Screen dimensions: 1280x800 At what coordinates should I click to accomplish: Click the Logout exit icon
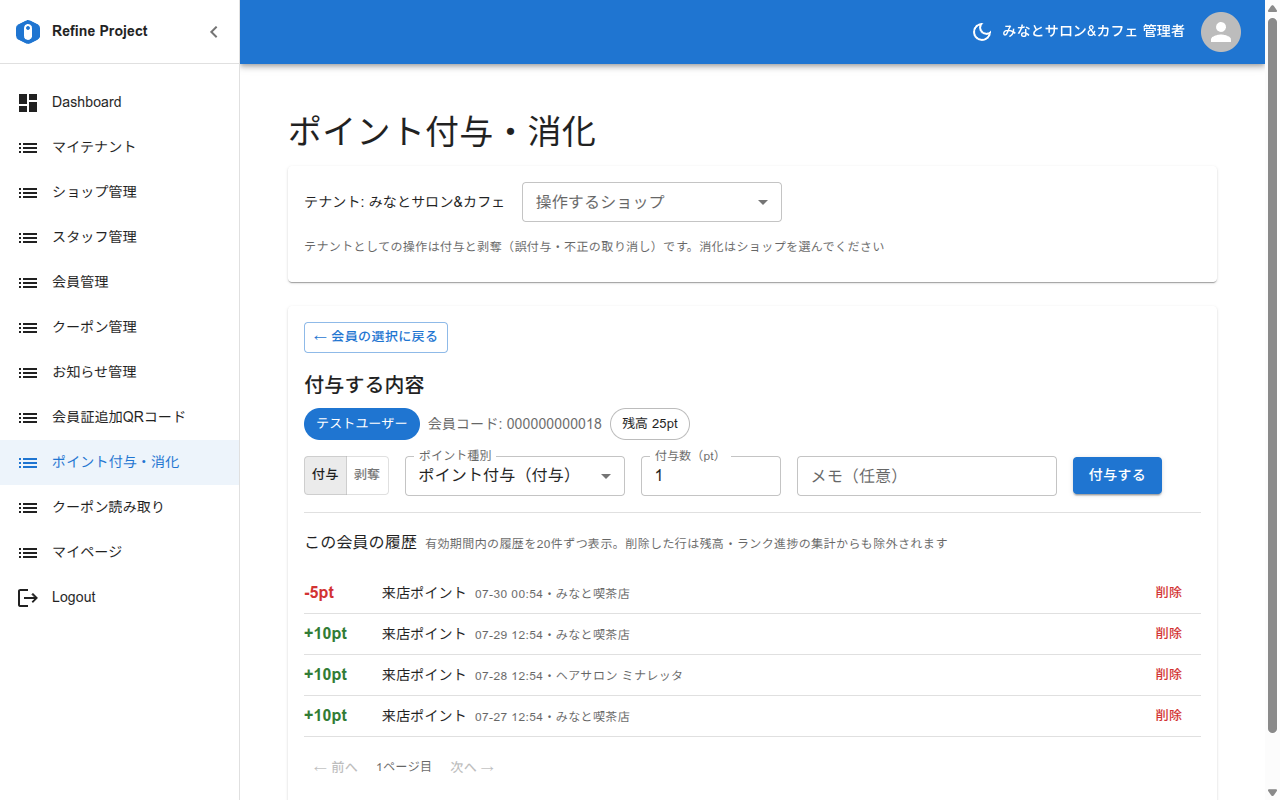pyautogui.click(x=28, y=597)
